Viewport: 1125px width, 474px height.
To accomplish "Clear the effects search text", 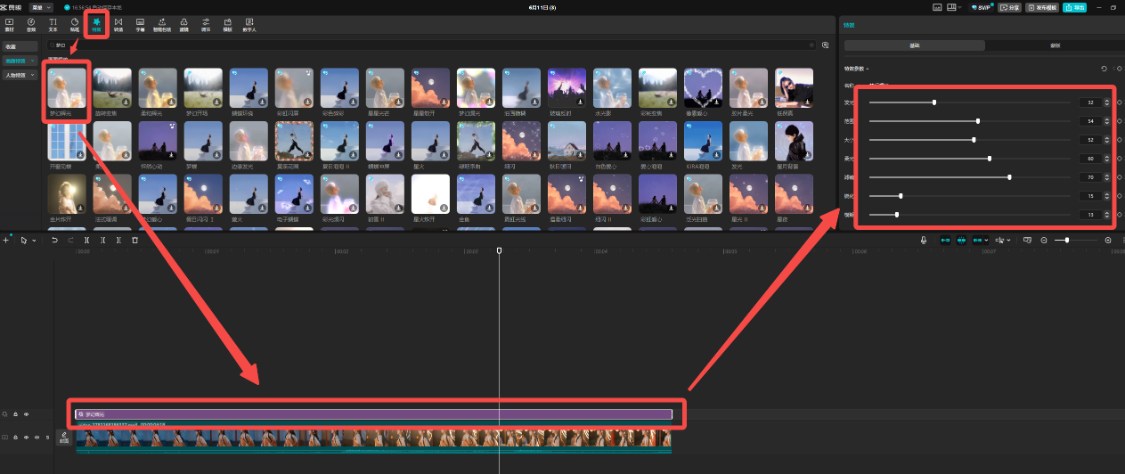I will (812, 44).
